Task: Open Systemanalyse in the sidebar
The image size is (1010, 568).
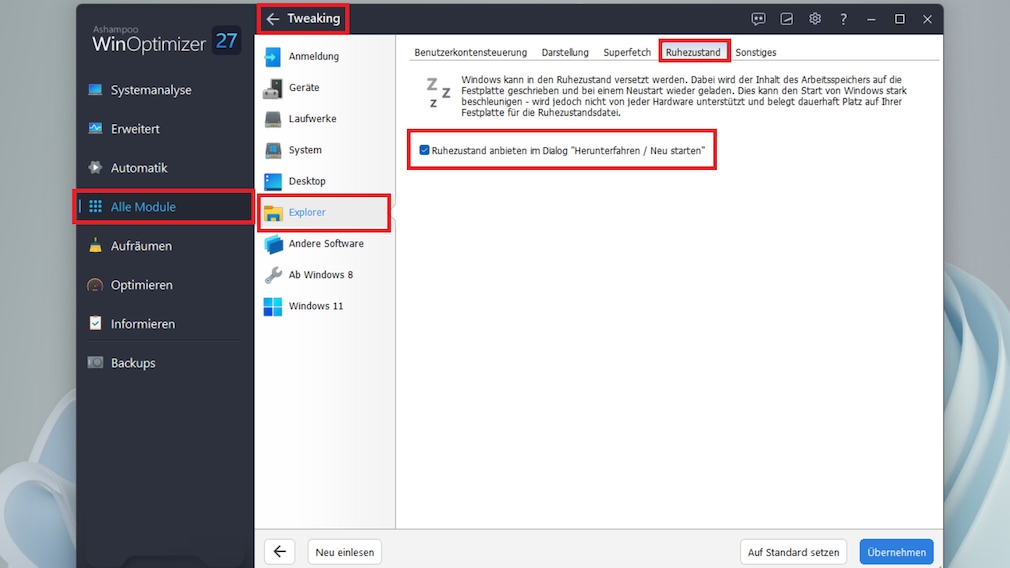Action: pos(151,90)
